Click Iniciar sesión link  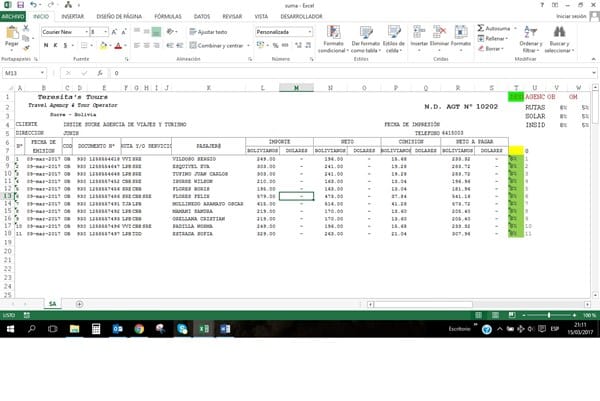click(570, 17)
